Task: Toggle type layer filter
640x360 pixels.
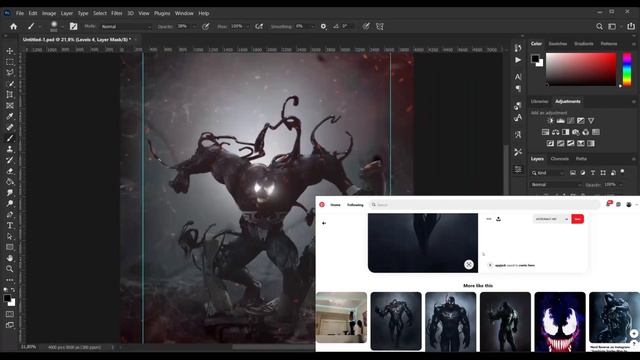Action: (x=593, y=173)
